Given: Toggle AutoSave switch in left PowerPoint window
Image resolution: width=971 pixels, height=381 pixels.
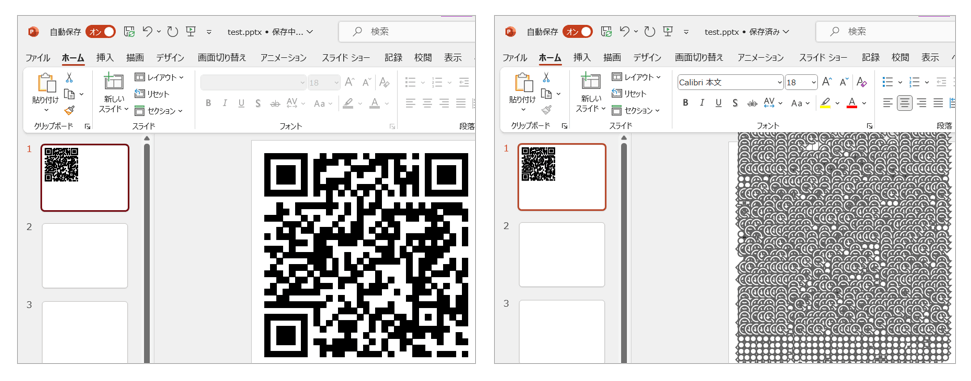Looking at the screenshot, I should point(100,32).
